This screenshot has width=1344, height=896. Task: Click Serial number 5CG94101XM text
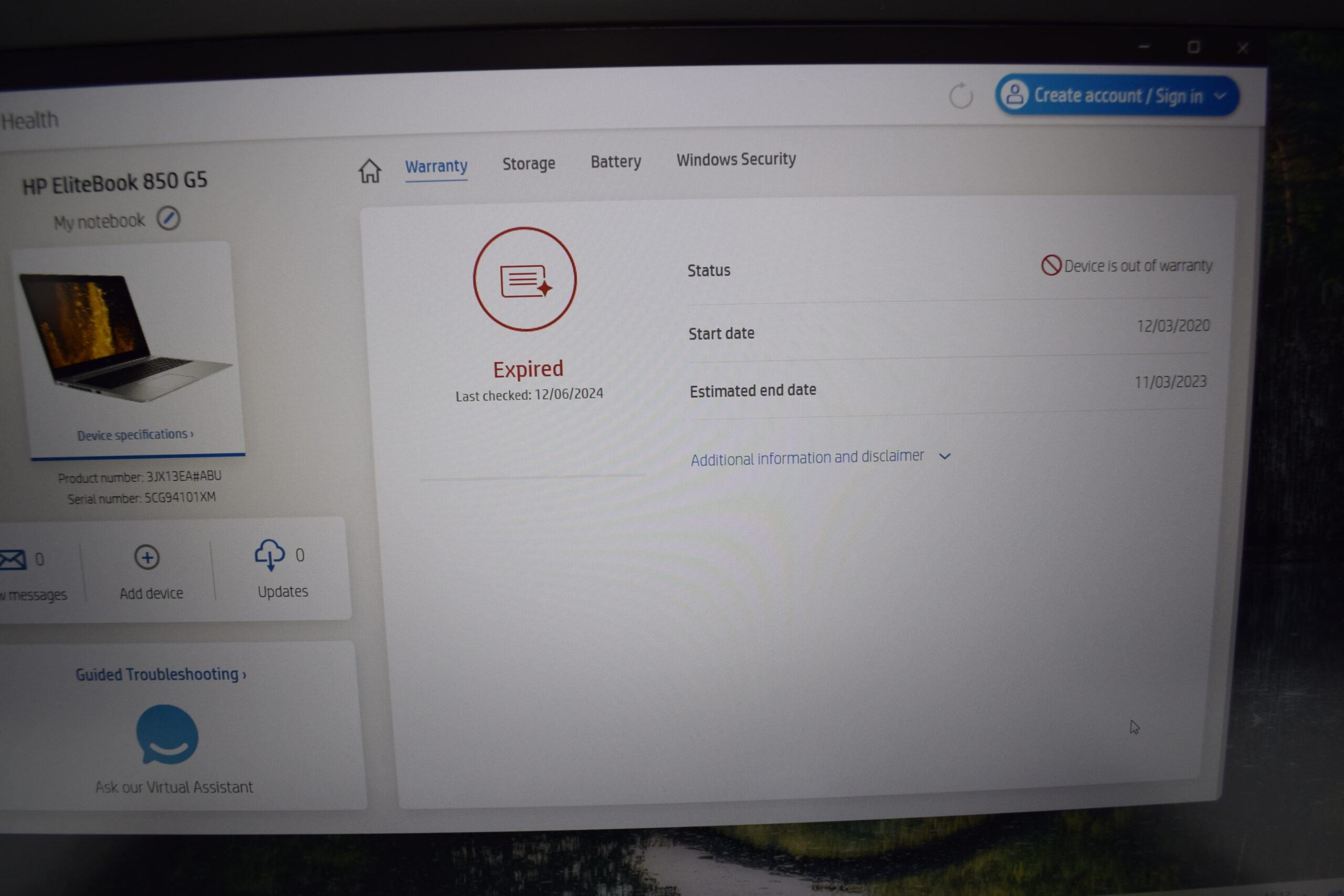pos(142,498)
